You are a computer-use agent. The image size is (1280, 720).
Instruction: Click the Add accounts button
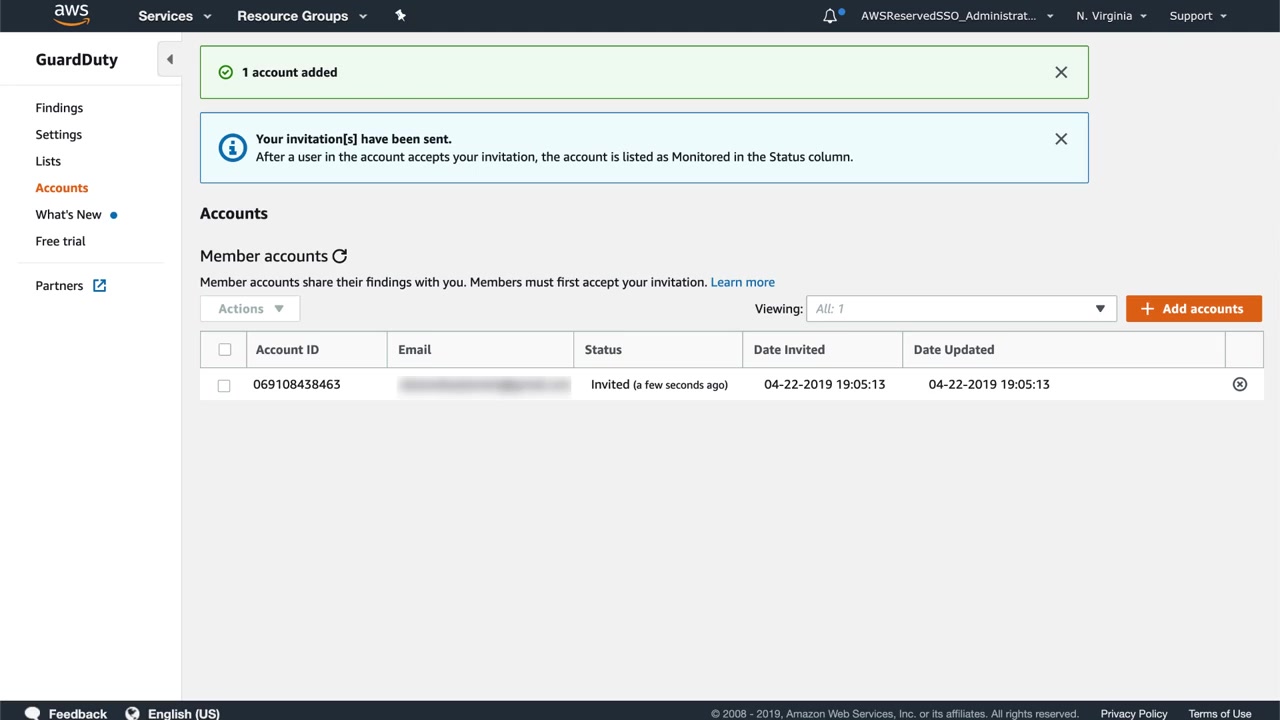click(1193, 309)
